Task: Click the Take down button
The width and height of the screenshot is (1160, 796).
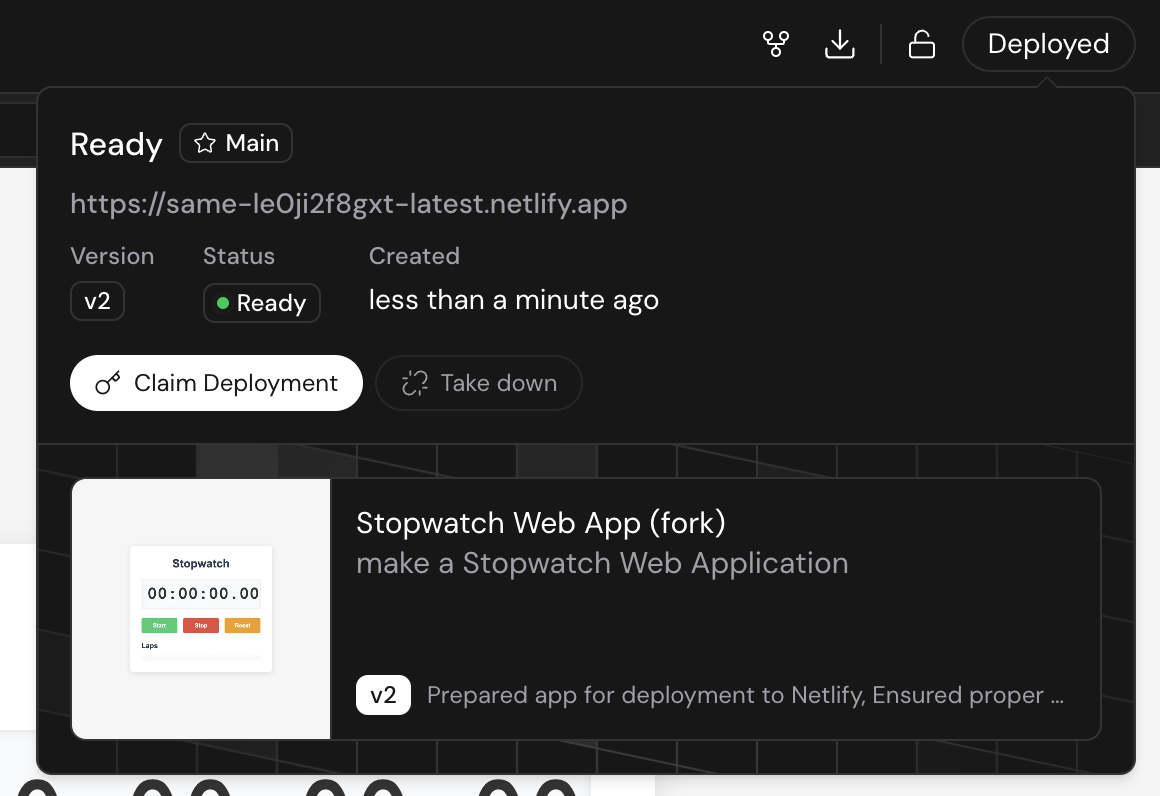Action: 479,383
